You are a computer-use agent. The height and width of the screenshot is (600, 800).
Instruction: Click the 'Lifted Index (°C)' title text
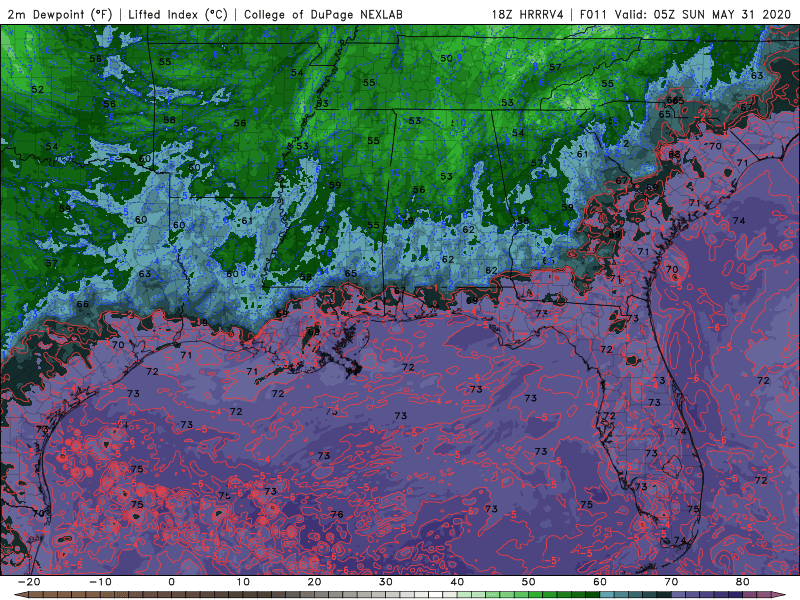click(x=178, y=14)
